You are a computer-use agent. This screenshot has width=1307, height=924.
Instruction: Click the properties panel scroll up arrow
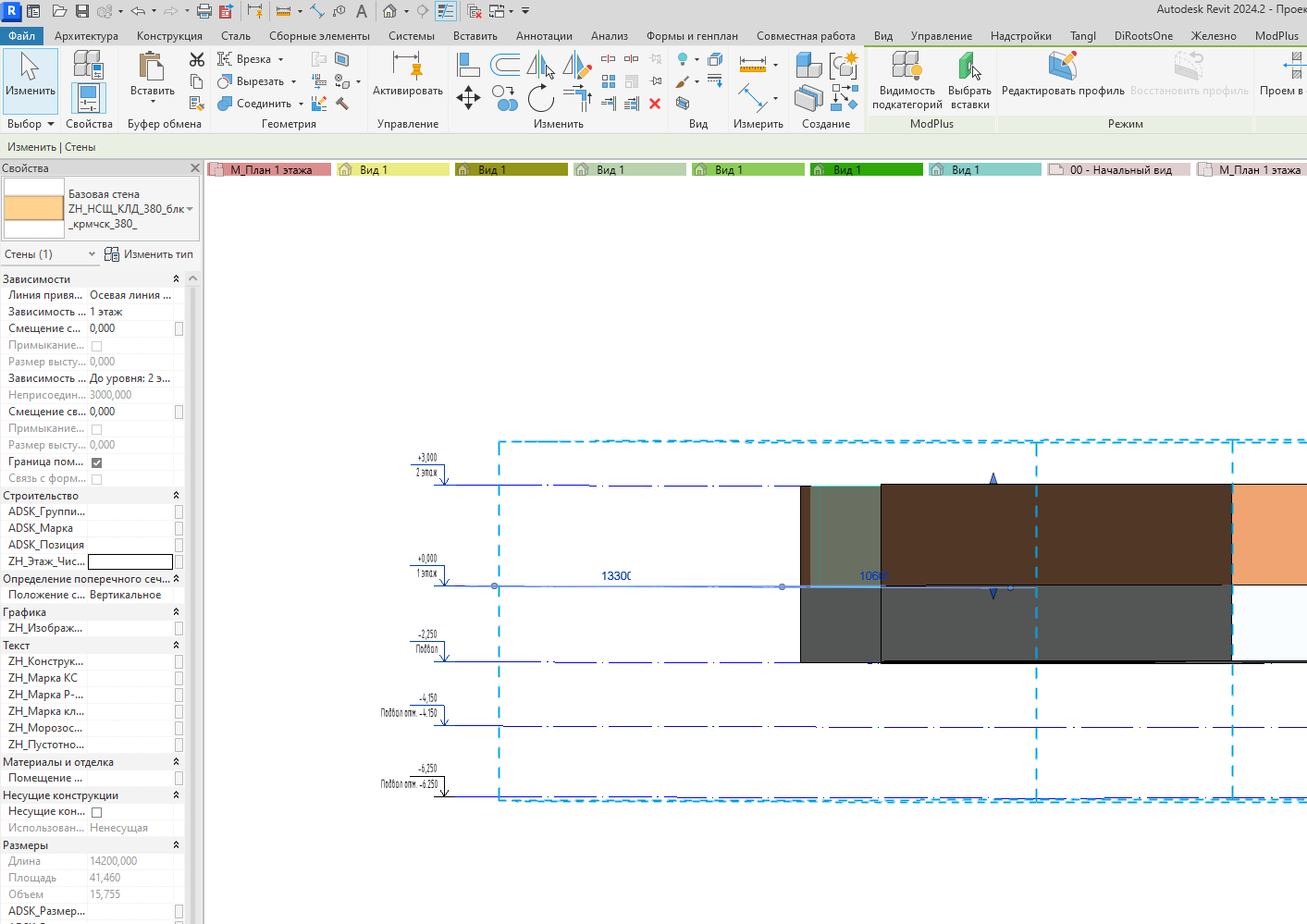pos(192,278)
